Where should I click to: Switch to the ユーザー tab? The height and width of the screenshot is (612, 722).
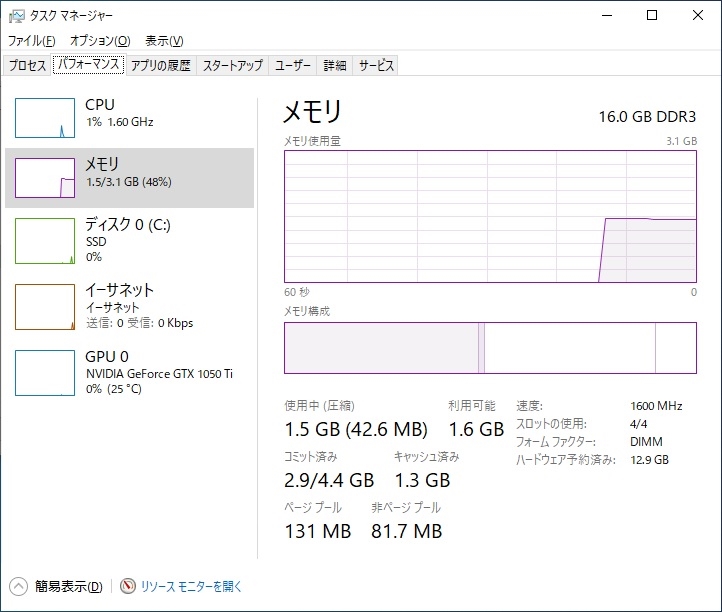click(293, 66)
